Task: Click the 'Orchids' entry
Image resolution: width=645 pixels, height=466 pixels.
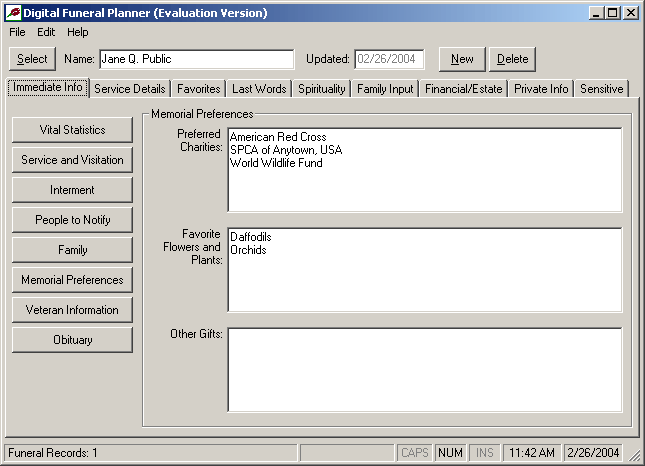Action: pos(248,250)
